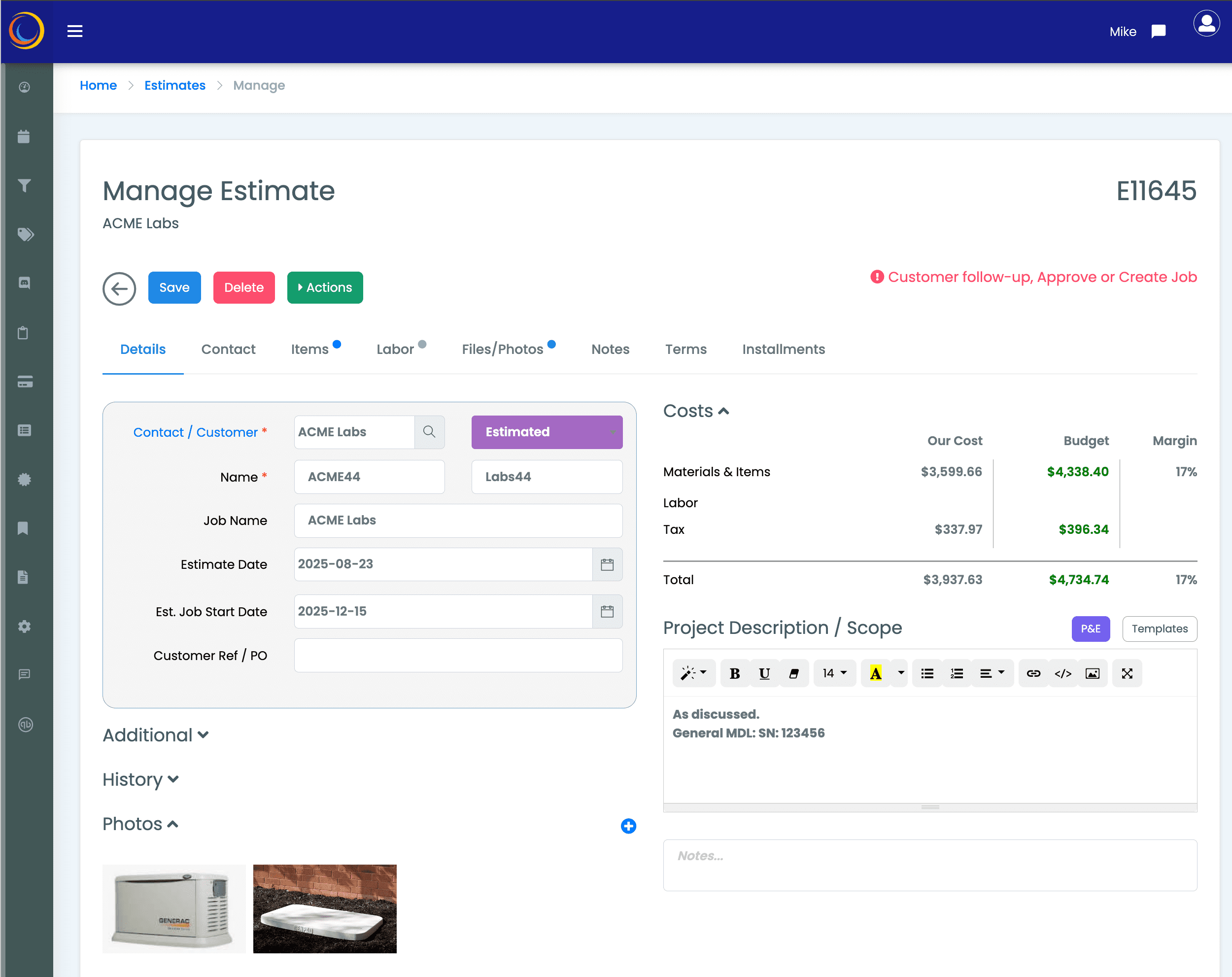This screenshot has height=977, width=1232.
Task: Click the blue plus icon to add photo
Action: point(628,826)
